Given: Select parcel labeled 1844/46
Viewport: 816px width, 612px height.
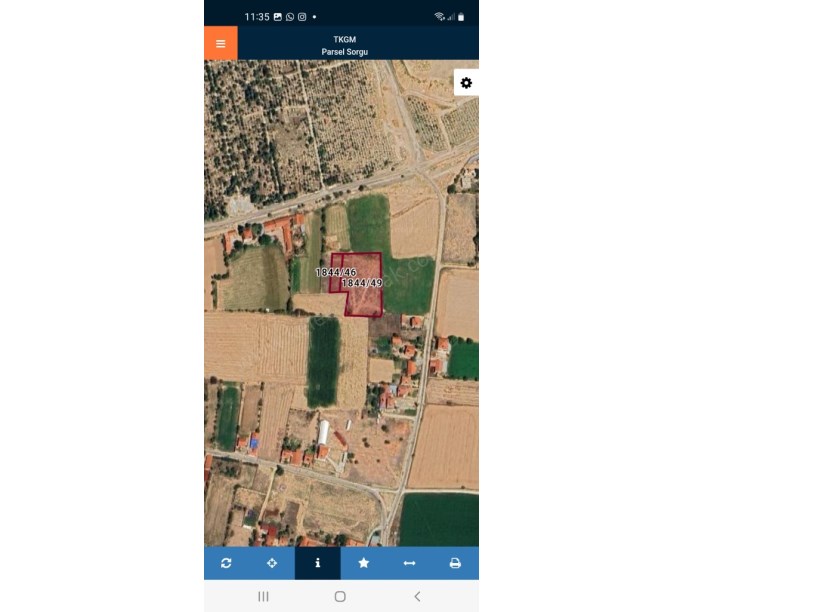Looking at the screenshot, I should [x=336, y=272].
